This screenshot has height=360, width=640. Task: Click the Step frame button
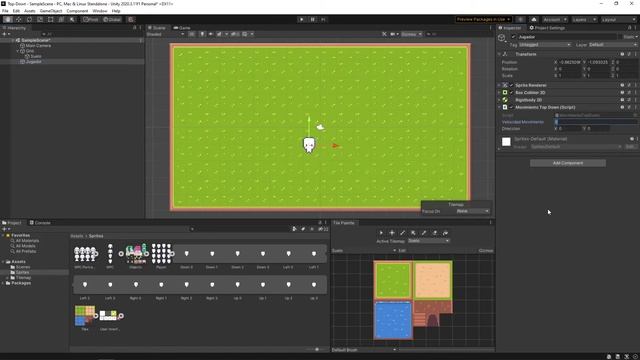323,19
